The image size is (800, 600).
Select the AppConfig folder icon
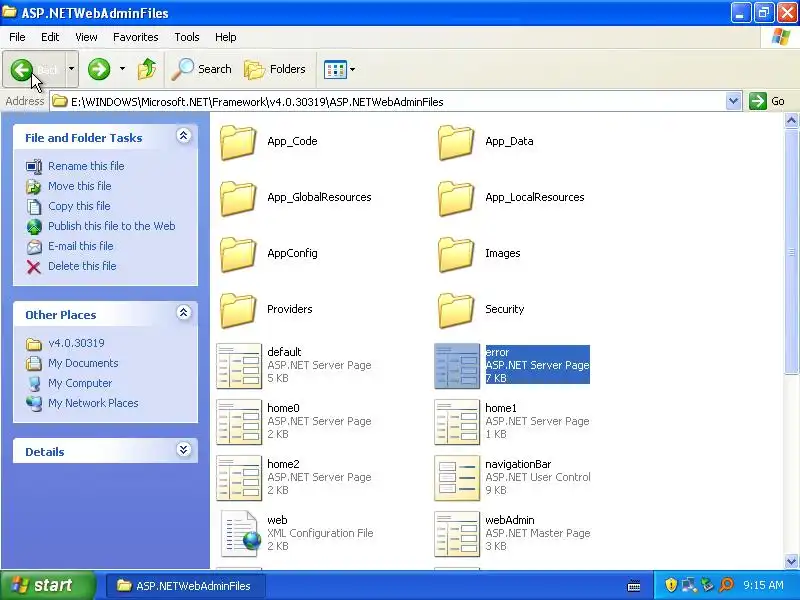[238, 255]
